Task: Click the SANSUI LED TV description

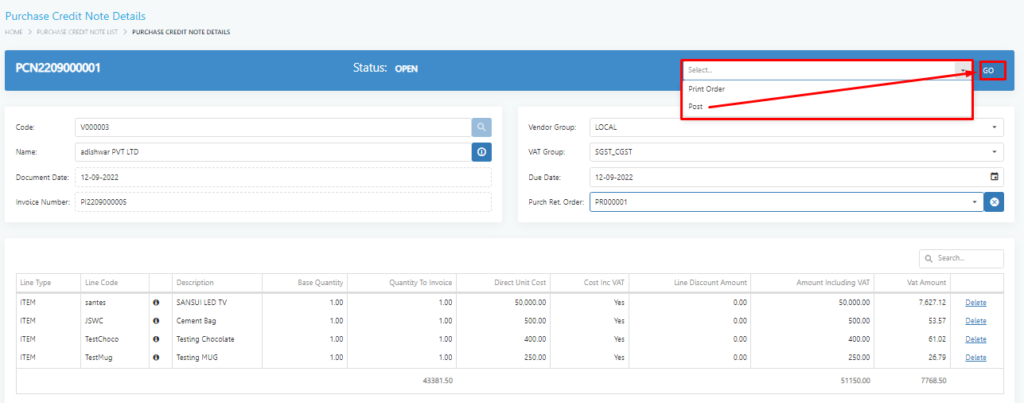Action: click(202, 302)
